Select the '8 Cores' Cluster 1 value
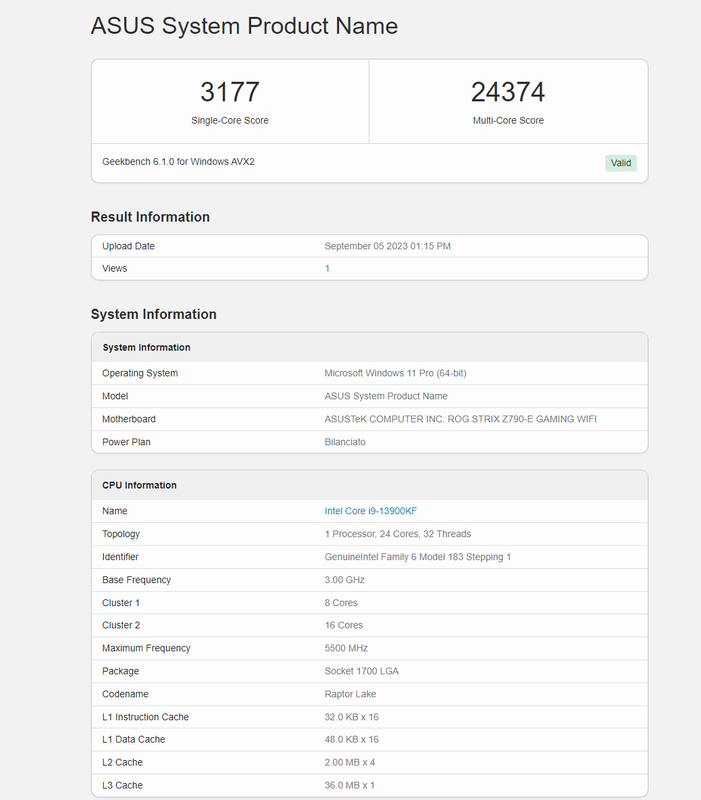This screenshot has width=701, height=800. point(341,603)
